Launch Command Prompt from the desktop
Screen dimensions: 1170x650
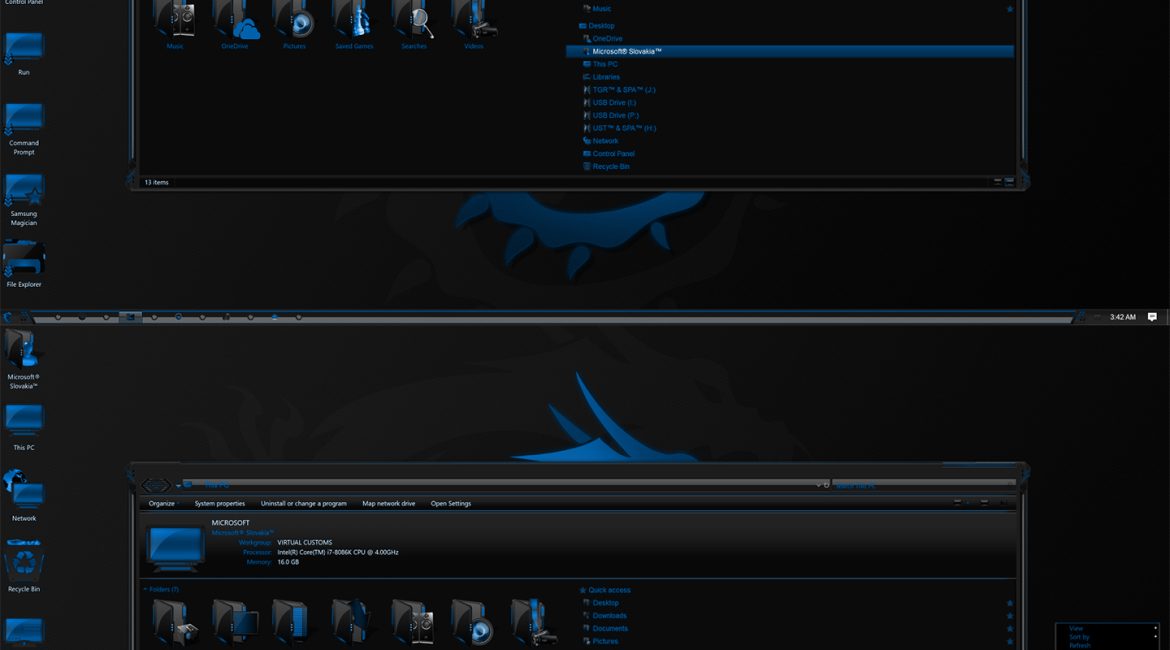(x=24, y=128)
